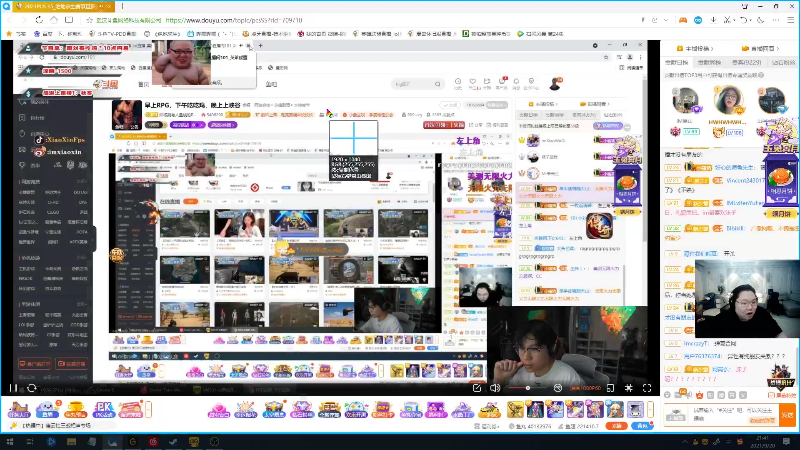Open the left ranking link above the tabs
This screenshot has width=800, height=450.
click(695, 48)
